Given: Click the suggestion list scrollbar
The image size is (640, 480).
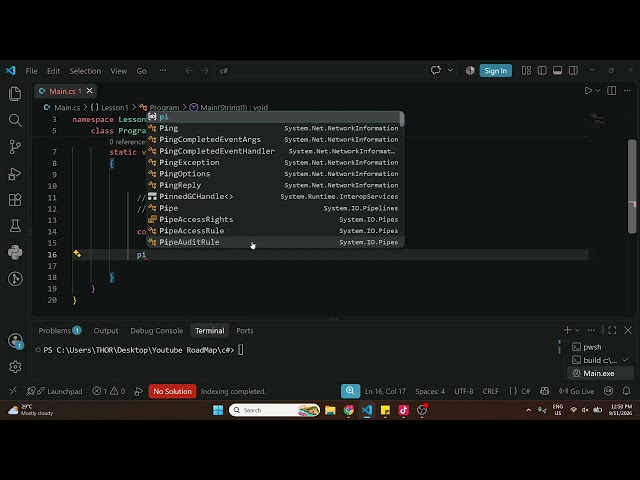Looking at the screenshot, I should (x=402, y=120).
